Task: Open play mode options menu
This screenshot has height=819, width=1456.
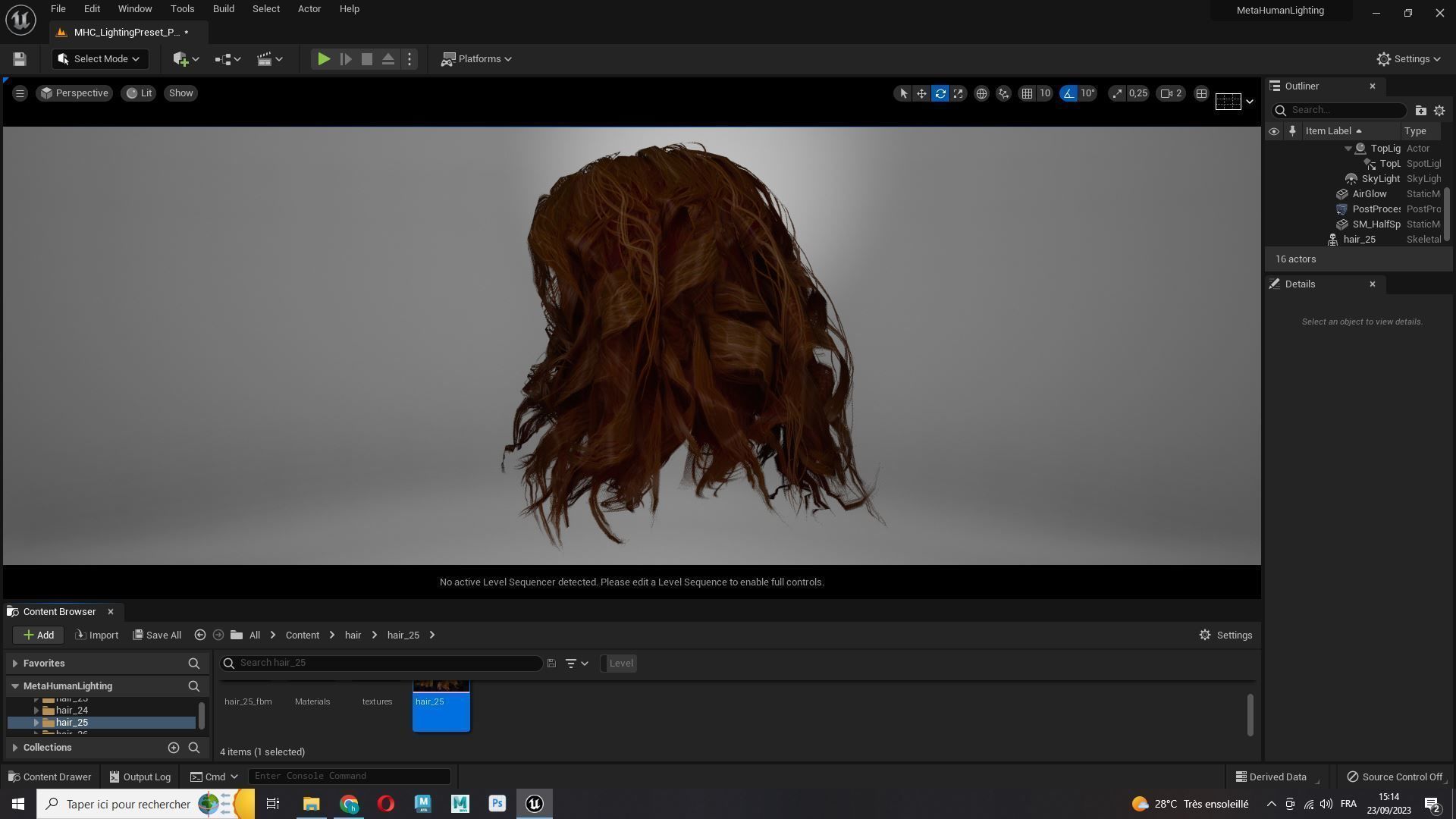Action: [x=409, y=59]
